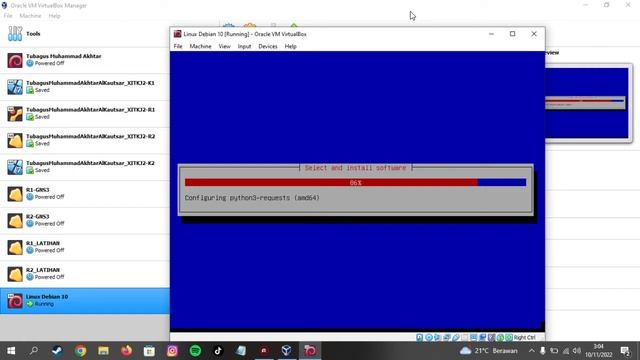This screenshot has height=360, width=640.
Task: Click the audio indicator in VM status bar
Action: (x=437, y=338)
